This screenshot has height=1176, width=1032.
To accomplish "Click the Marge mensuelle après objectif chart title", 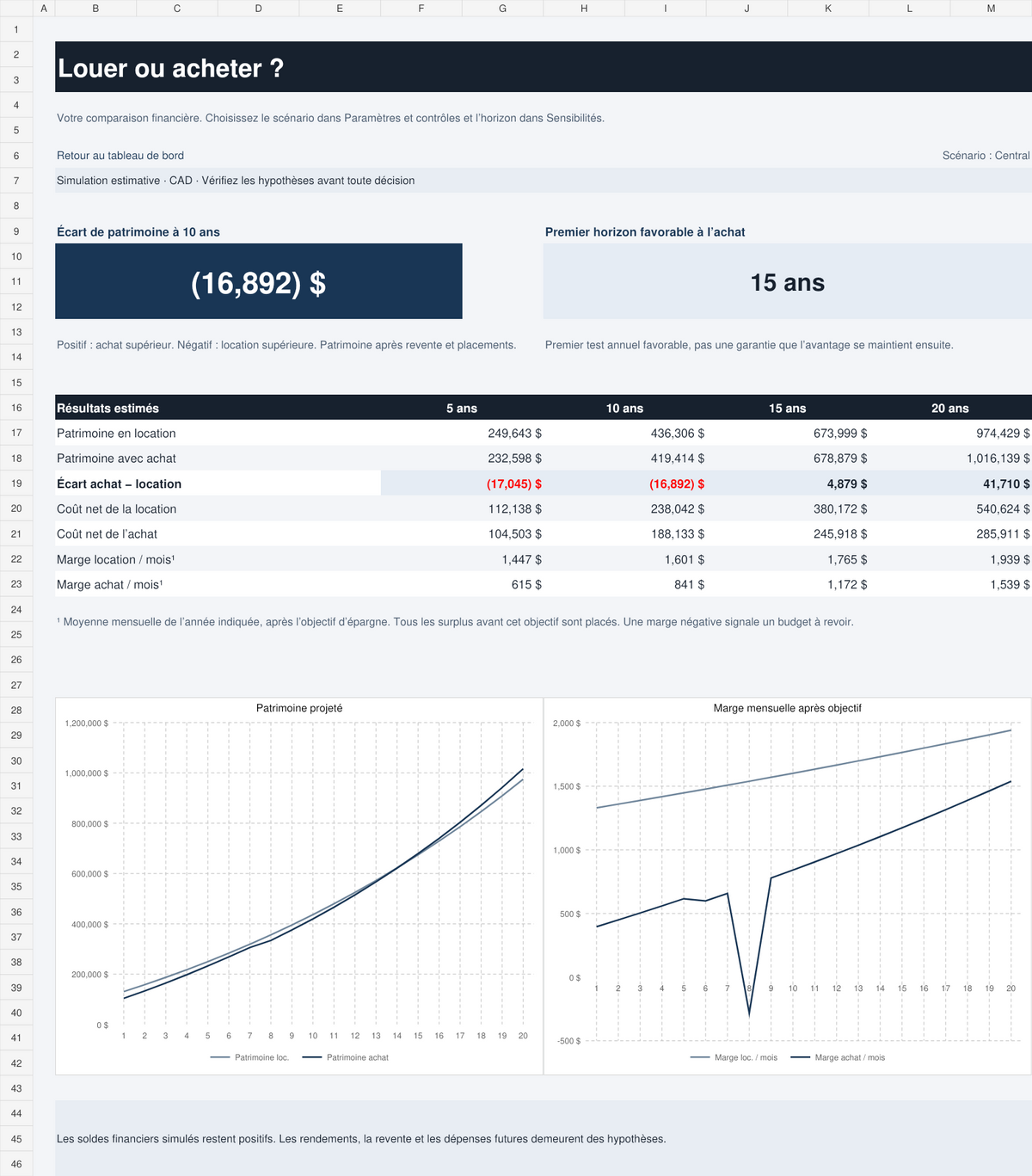I will 787,708.
